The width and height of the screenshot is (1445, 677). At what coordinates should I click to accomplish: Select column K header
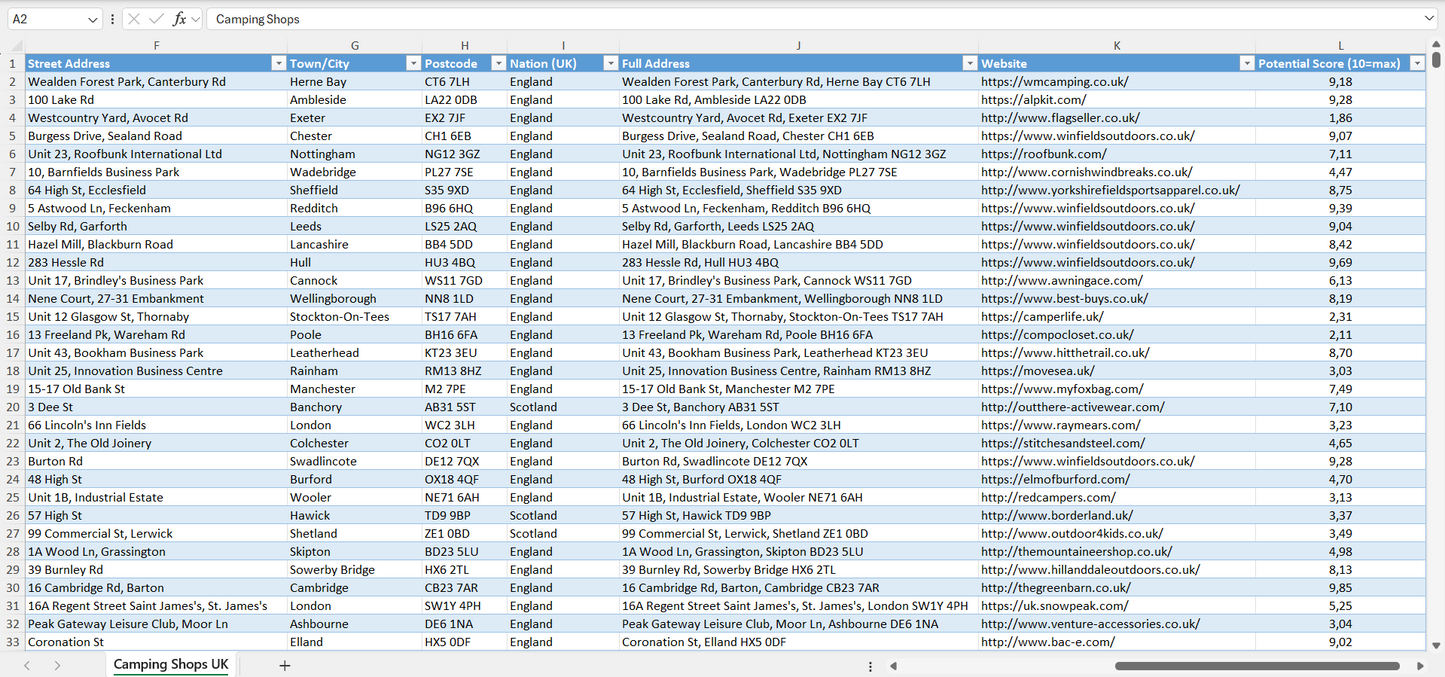(x=1116, y=45)
